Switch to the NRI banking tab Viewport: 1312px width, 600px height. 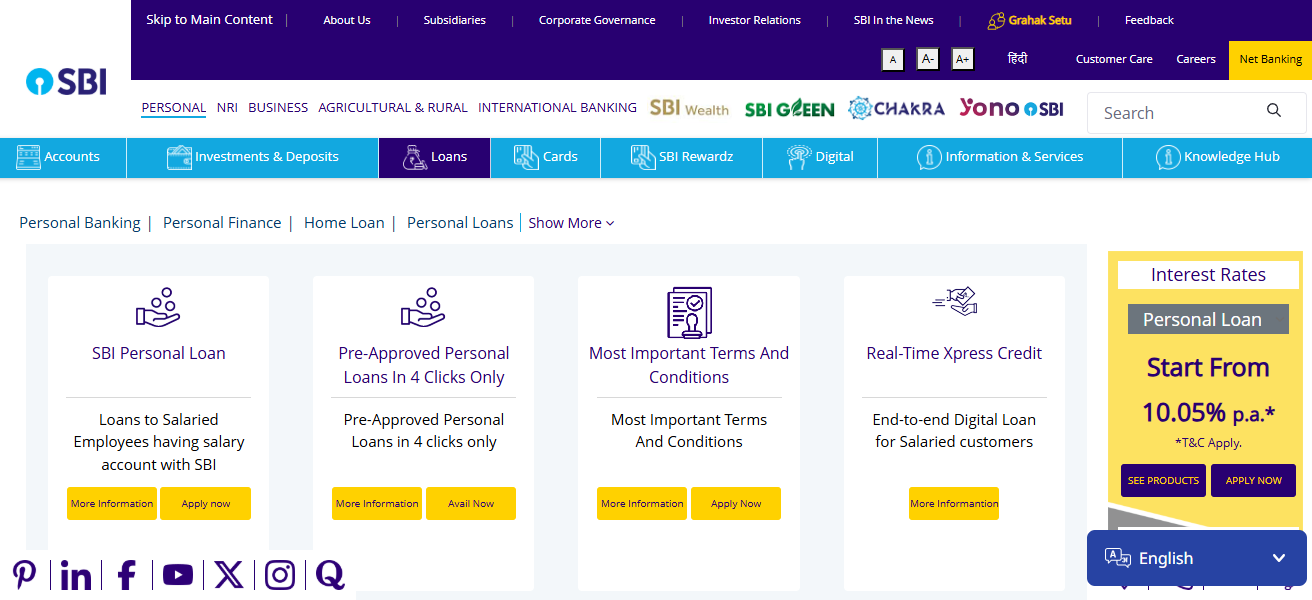pyautogui.click(x=226, y=107)
